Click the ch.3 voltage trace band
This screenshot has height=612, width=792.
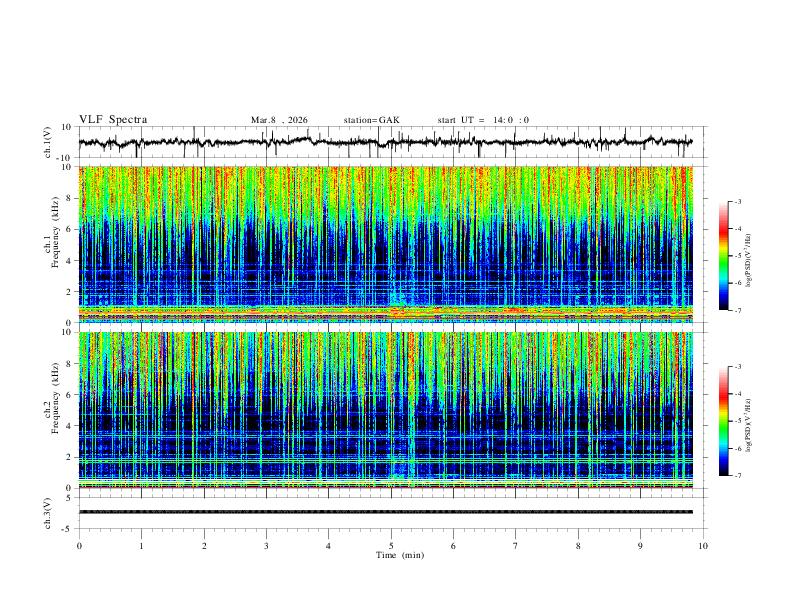385,512
